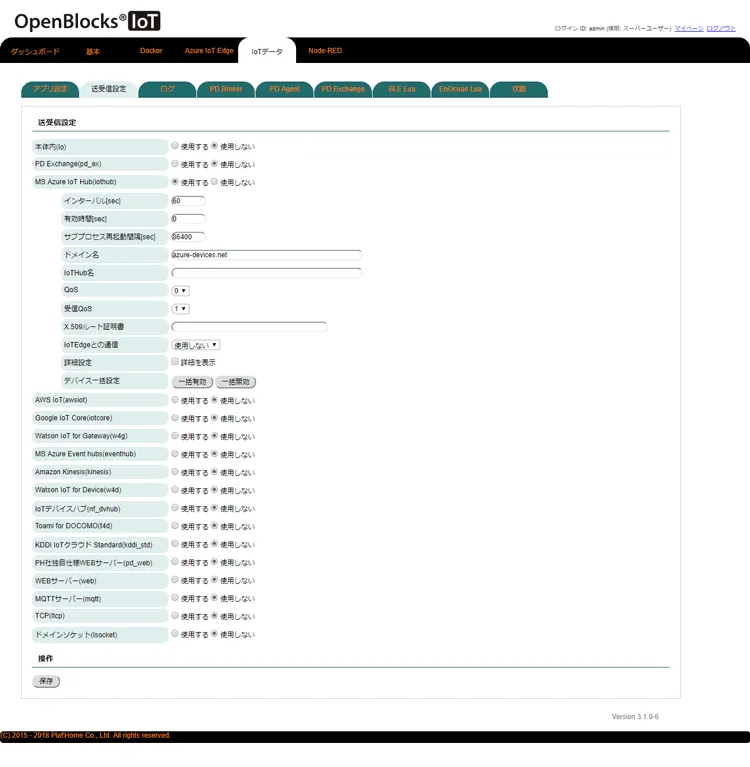750x767 pixels.
Task: Open the 受信QoS dropdown
Action: tap(180, 308)
